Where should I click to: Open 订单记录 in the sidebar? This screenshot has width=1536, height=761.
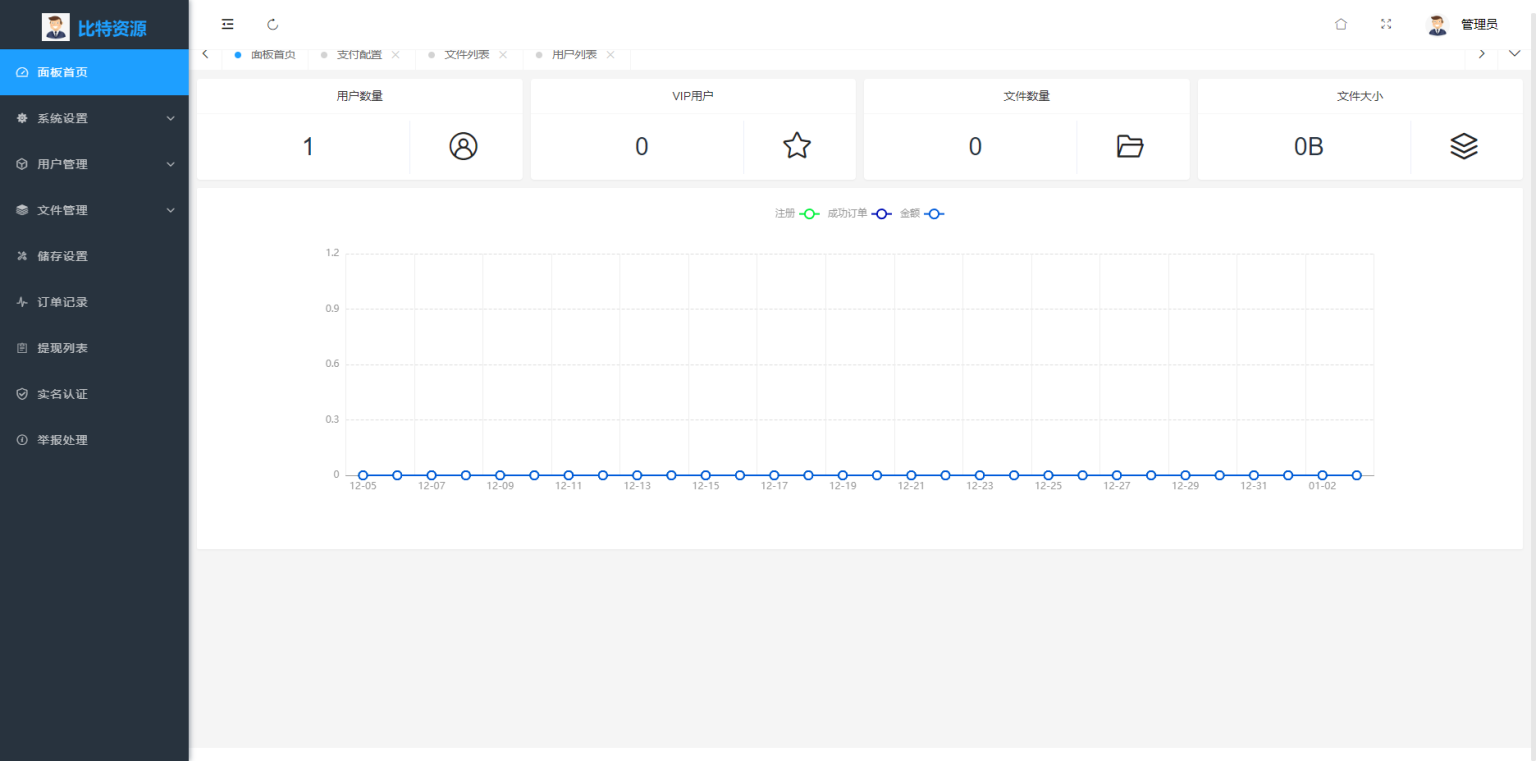(x=63, y=302)
